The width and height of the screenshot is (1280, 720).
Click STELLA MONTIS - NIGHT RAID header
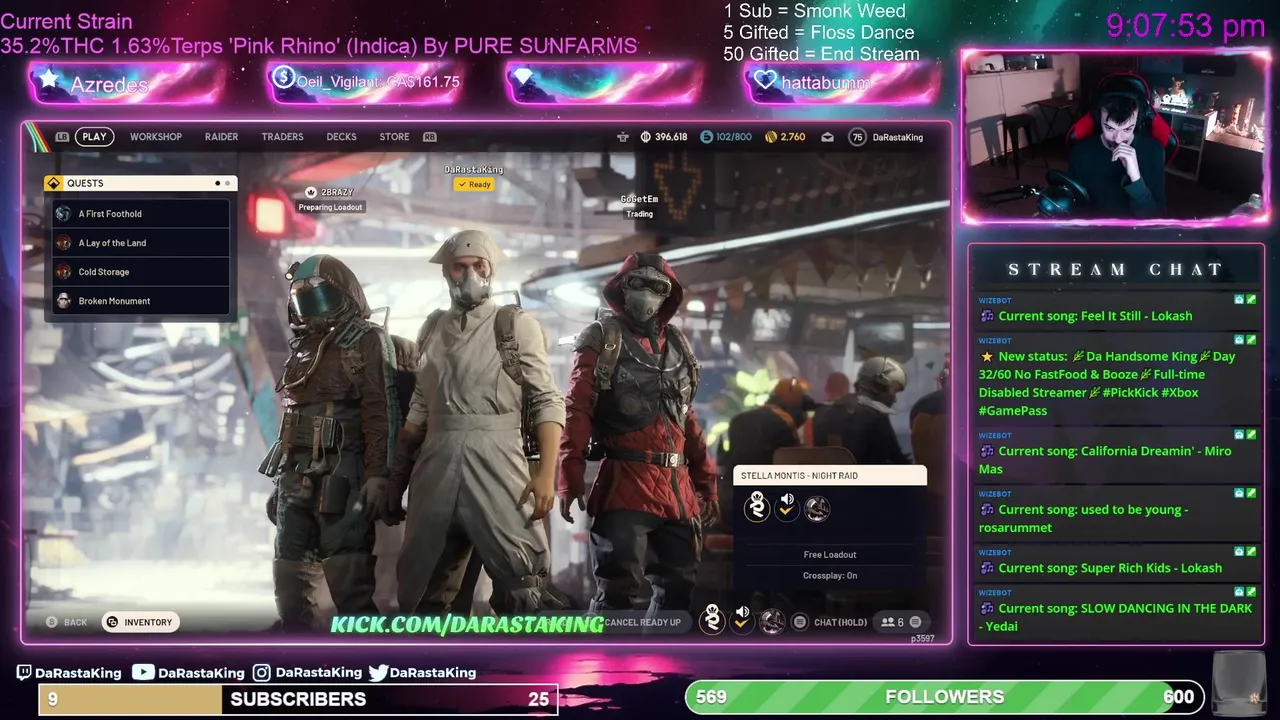coord(830,476)
